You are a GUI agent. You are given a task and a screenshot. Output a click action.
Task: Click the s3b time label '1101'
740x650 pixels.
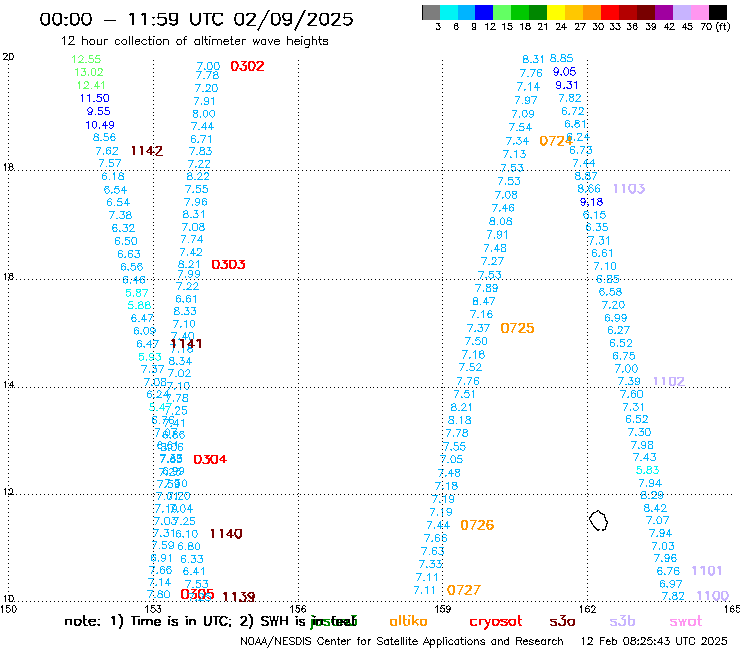707,571
